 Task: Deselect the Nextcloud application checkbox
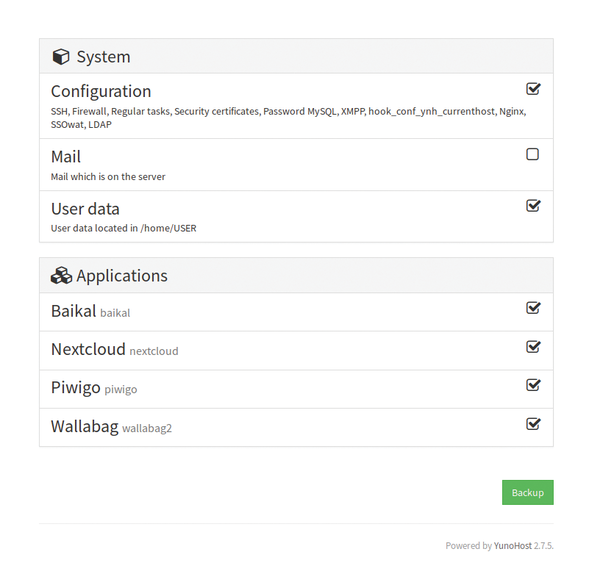pos(533,347)
